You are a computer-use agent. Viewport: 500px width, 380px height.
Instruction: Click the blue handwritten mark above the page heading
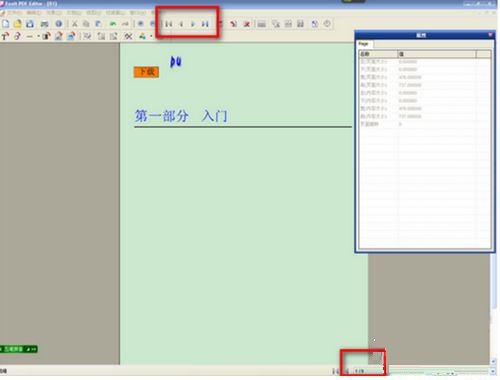click(x=176, y=62)
